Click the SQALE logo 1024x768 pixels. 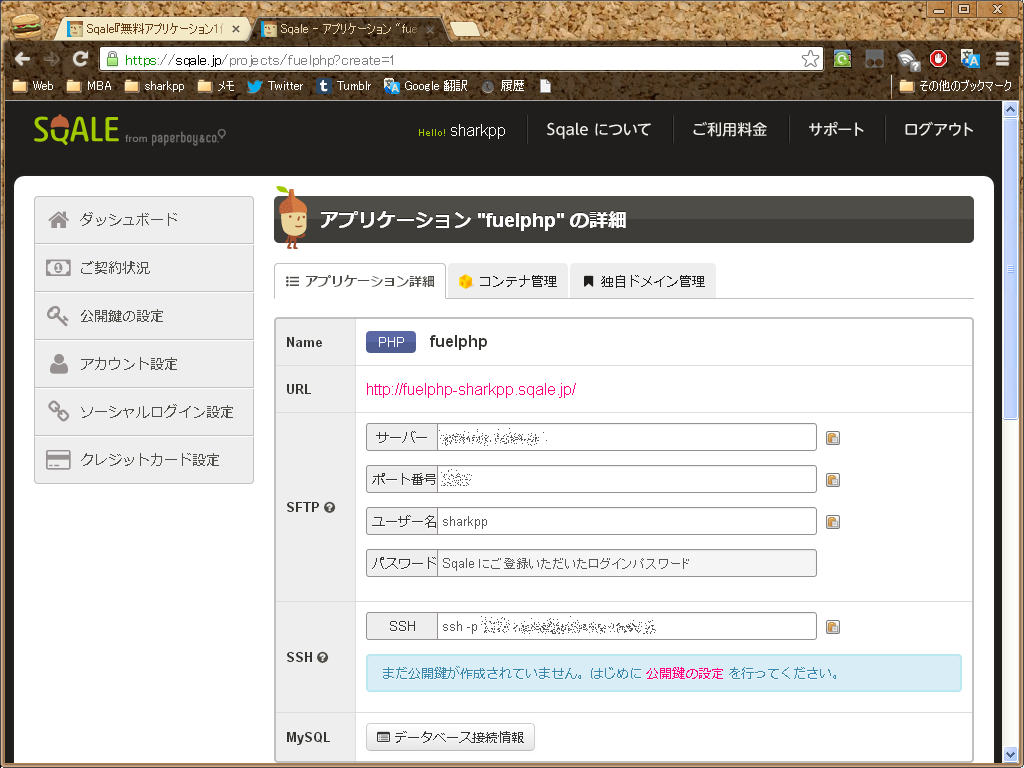pos(76,129)
